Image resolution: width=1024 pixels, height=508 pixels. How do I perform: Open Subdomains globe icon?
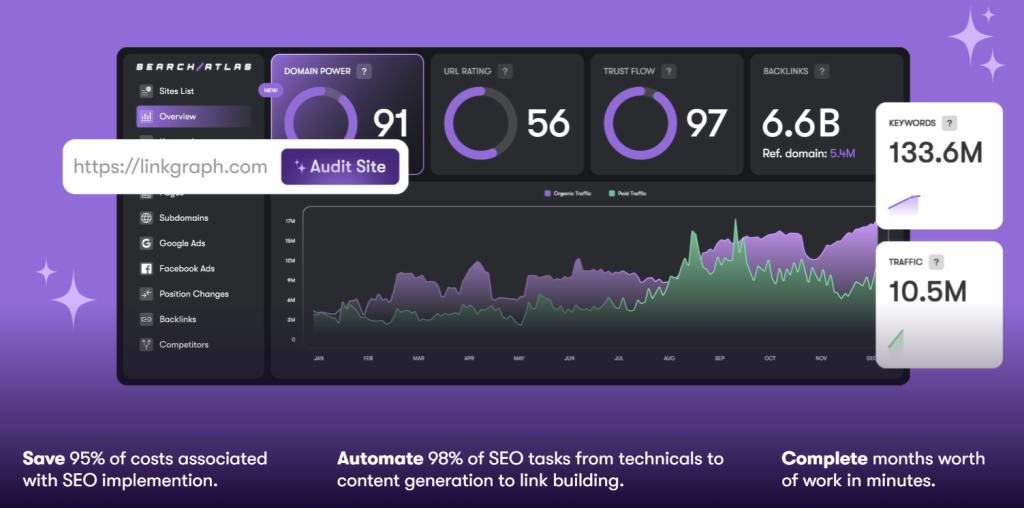(x=146, y=218)
